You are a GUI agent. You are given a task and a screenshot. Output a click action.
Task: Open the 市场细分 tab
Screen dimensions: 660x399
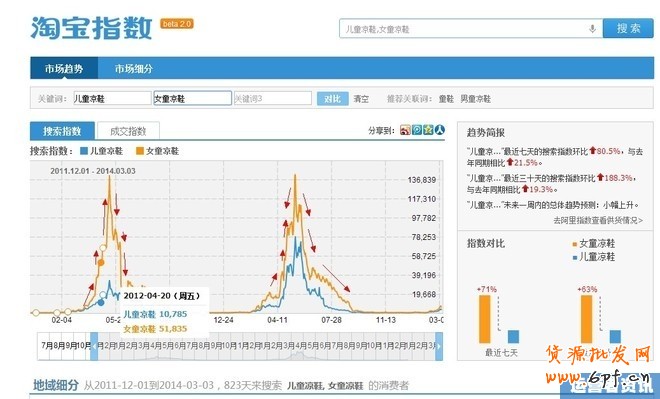point(134,69)
